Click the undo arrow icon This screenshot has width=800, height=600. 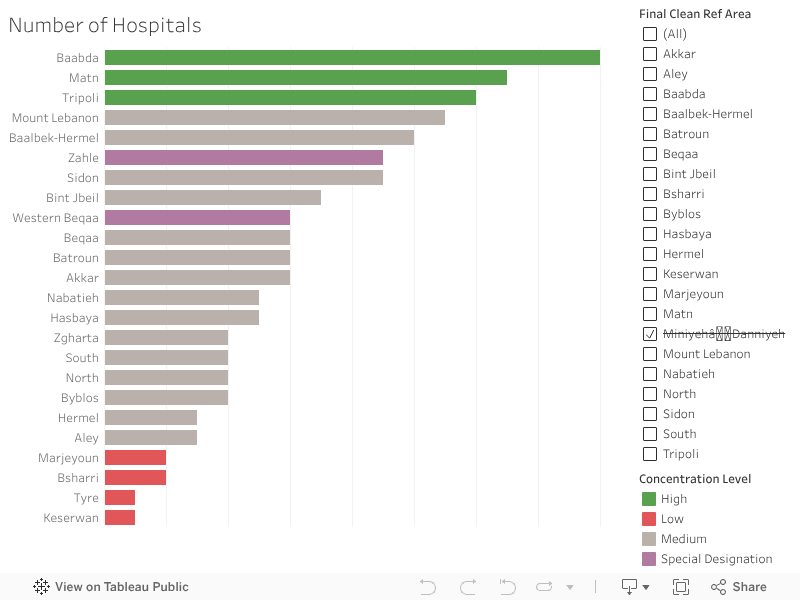(427, 587)
